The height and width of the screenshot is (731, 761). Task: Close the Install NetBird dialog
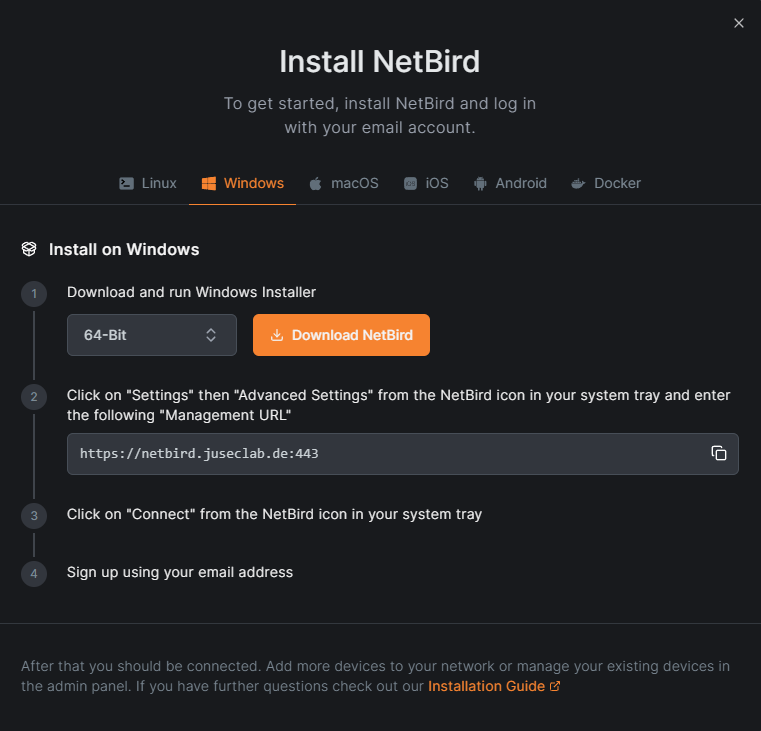[739, 23]
